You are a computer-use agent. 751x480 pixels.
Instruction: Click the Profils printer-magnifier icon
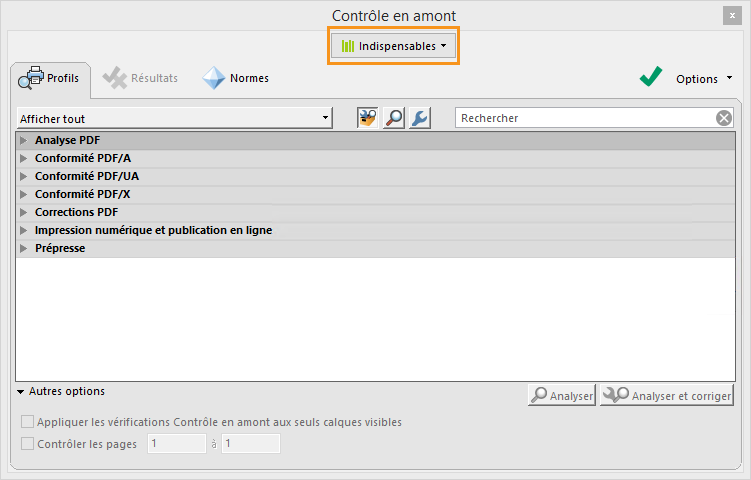(31, 78)
